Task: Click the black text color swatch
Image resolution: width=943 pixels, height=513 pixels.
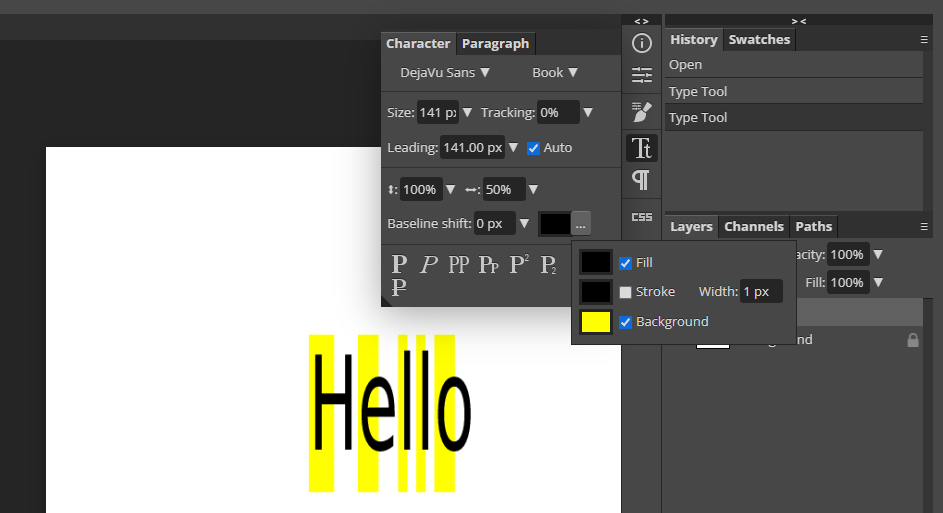Action: (x=554, y=224)
